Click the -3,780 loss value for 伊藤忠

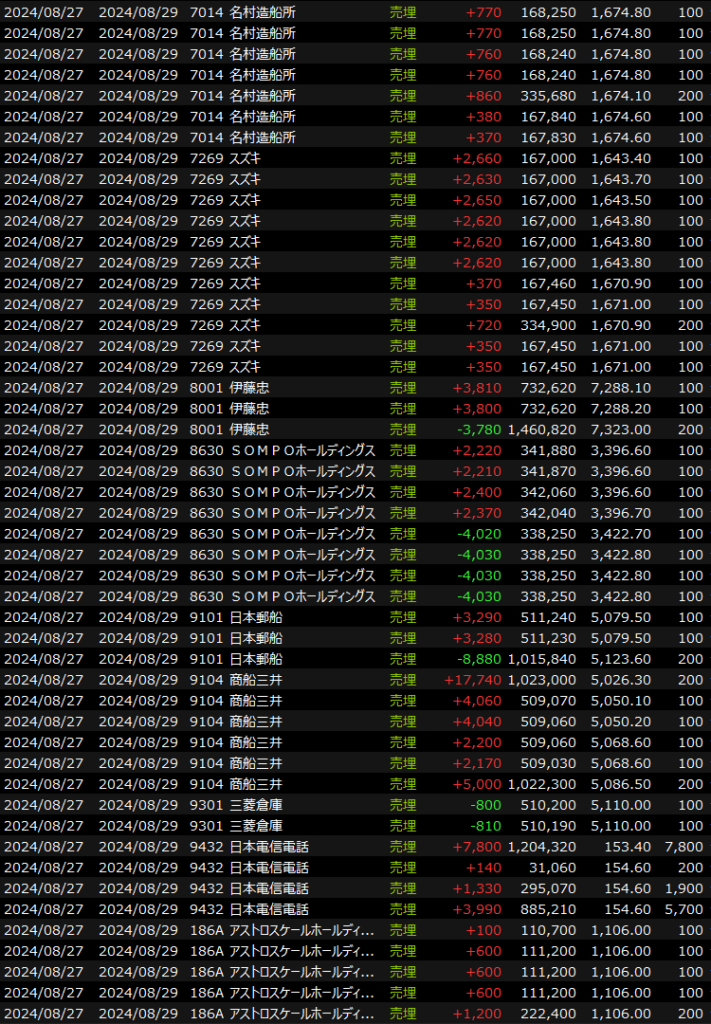[479, 429]
